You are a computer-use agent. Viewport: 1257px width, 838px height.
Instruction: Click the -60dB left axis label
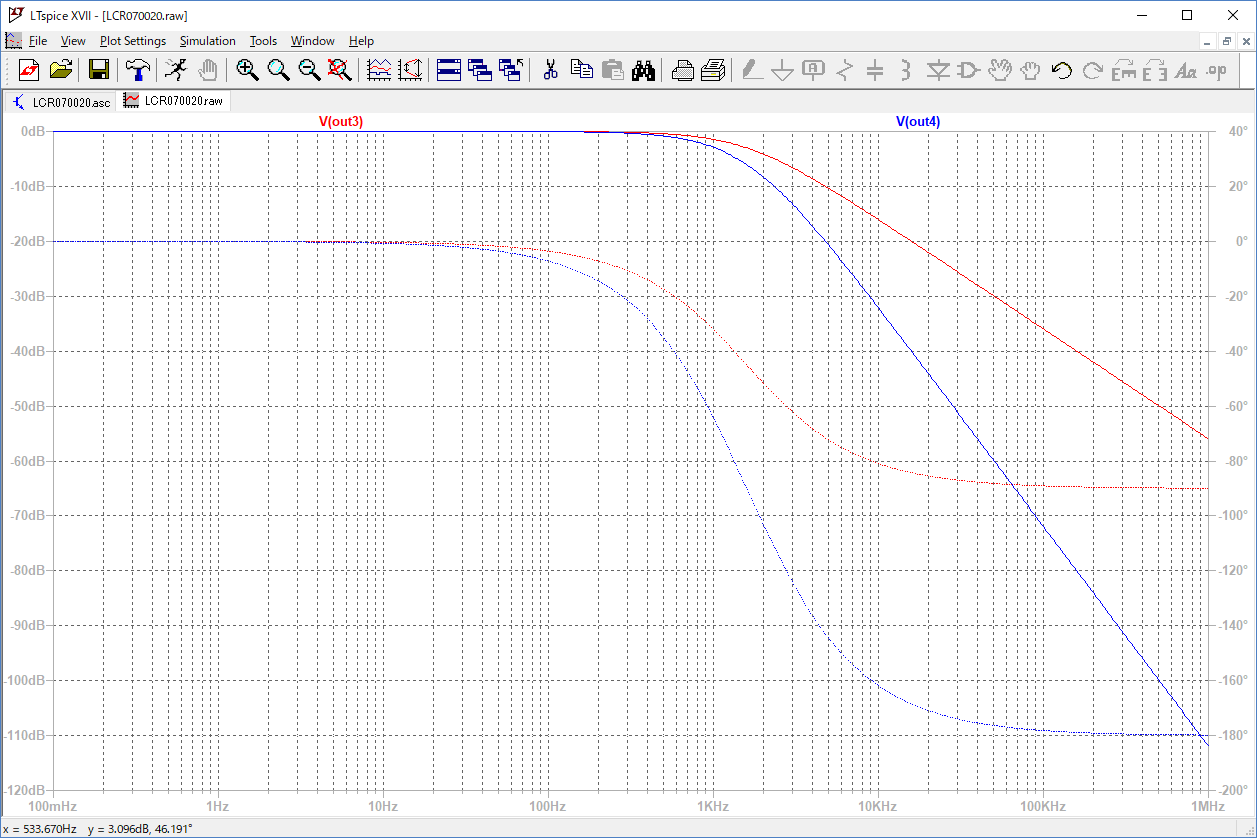pyautogui.click(x=28, y=461)
